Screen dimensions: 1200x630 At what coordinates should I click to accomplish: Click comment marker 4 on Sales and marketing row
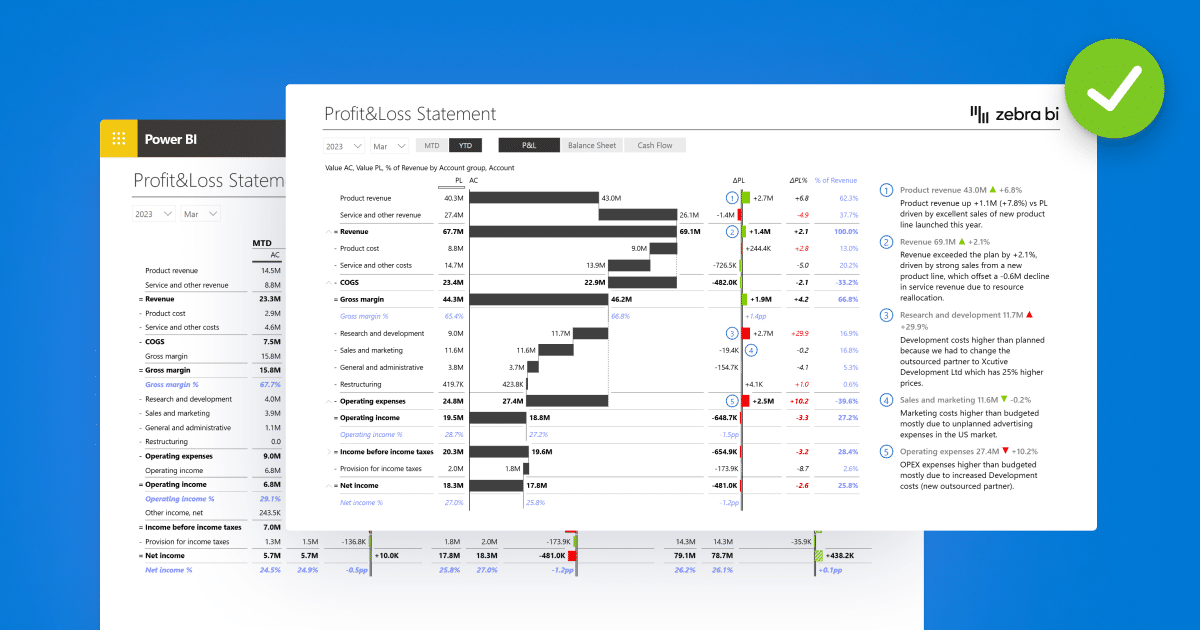752,350
